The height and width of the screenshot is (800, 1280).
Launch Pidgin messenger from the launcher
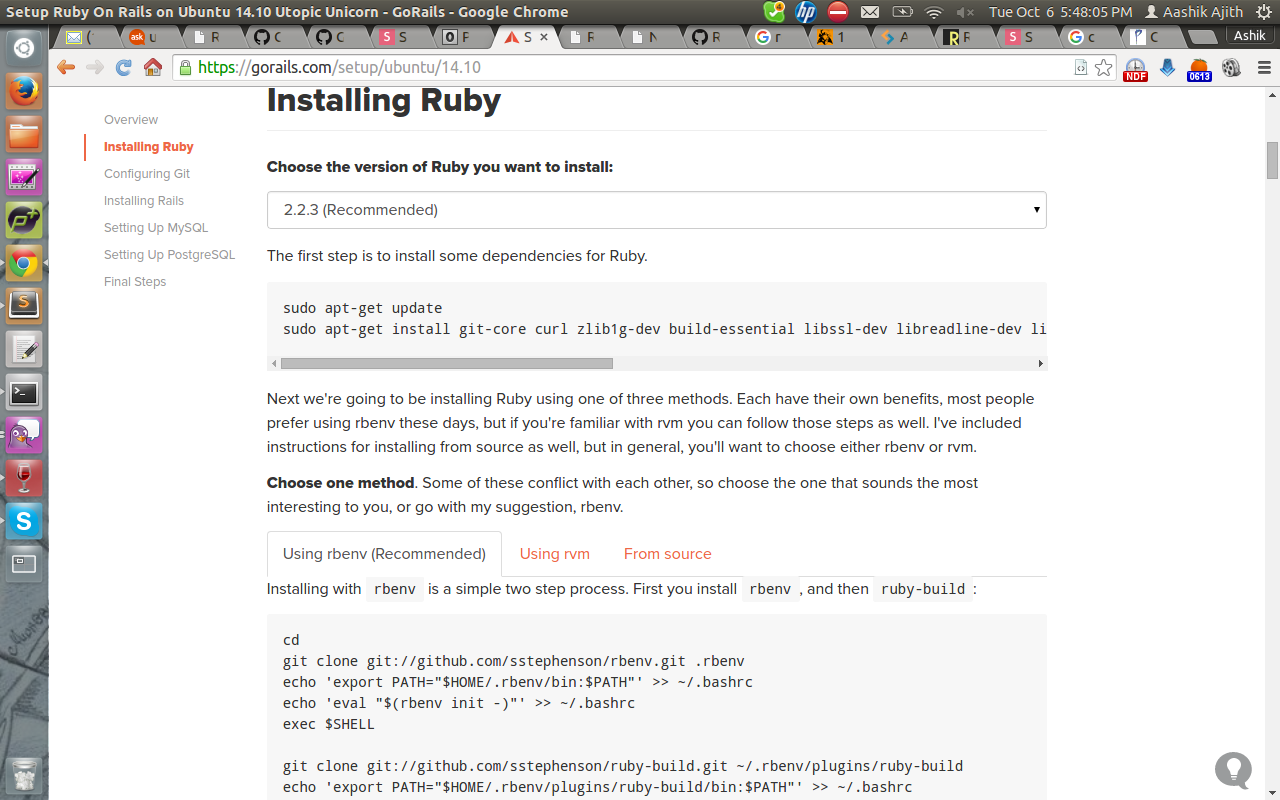coord(24,435)
